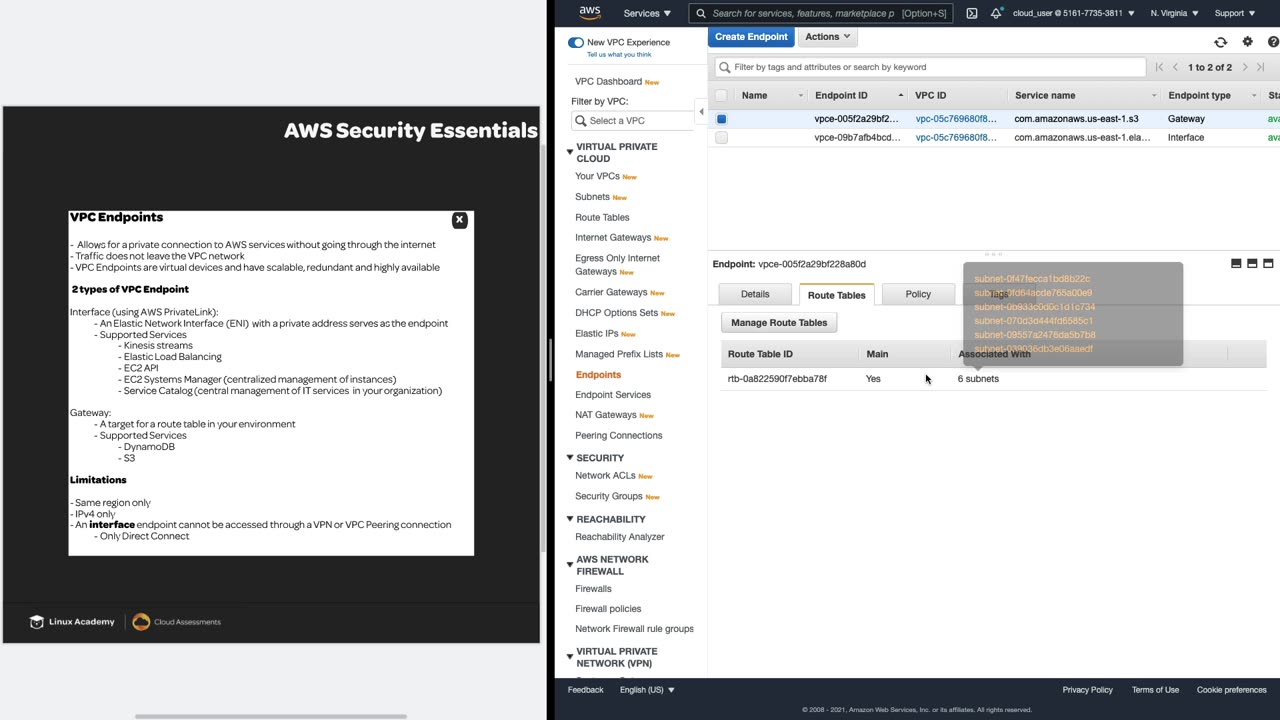Toggle the New VPC Experience switch

click(575, 42)
